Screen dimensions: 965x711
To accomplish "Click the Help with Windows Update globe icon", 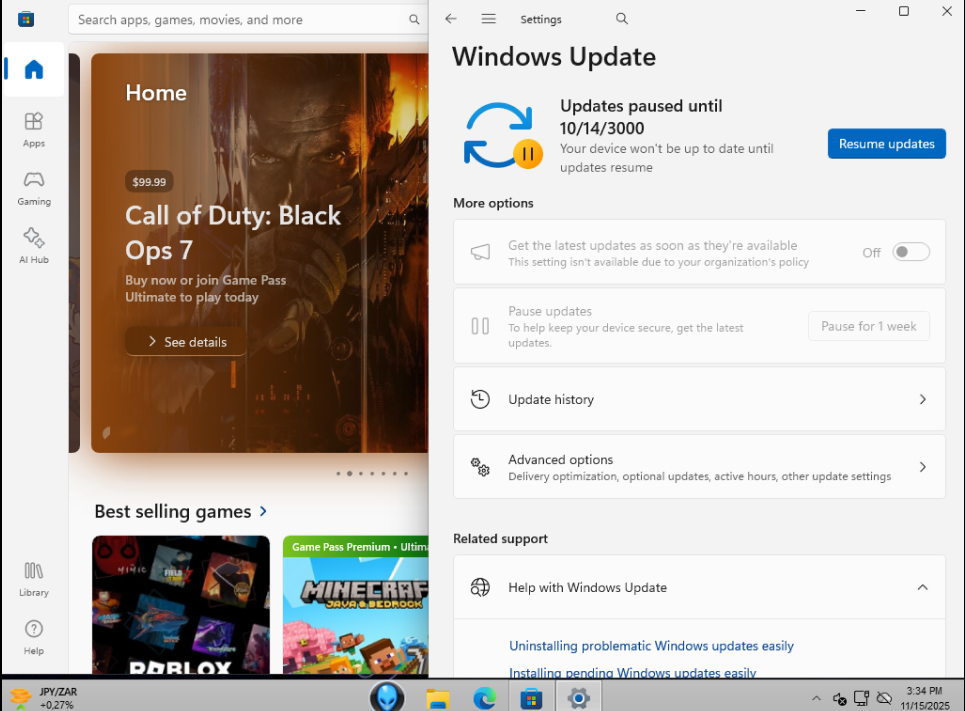I will 480,587.
